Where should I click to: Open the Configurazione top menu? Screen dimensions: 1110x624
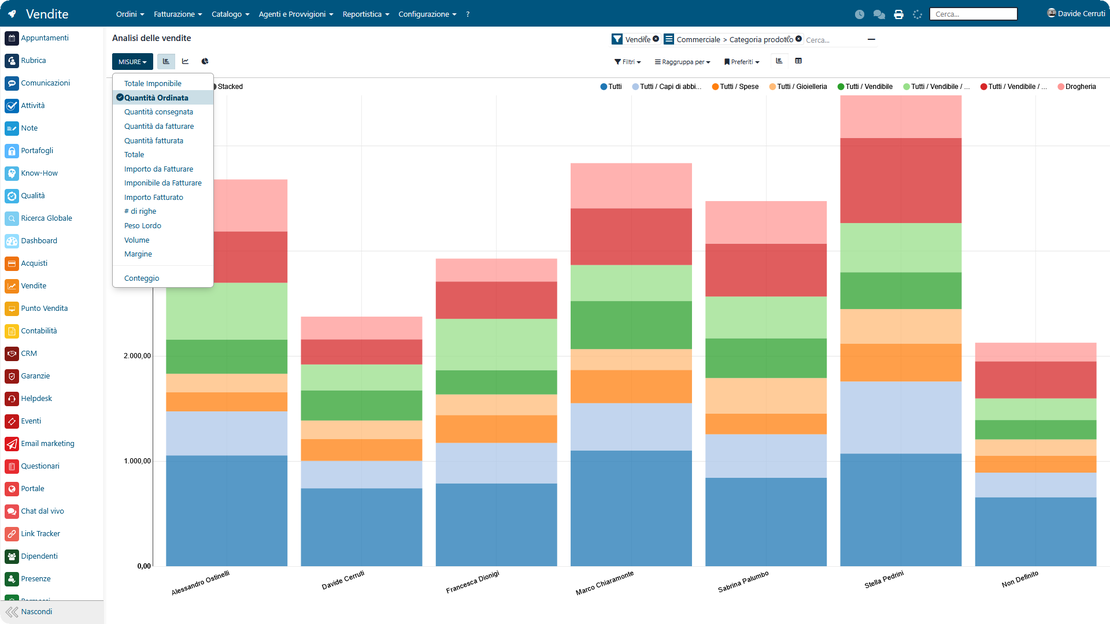427,14
